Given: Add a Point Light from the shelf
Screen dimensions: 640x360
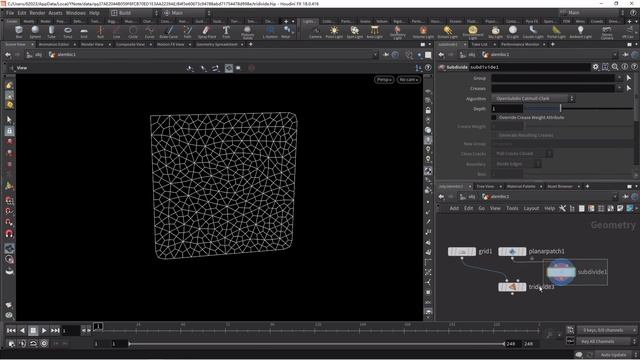Looking at the screenshot, I should 334,31.
